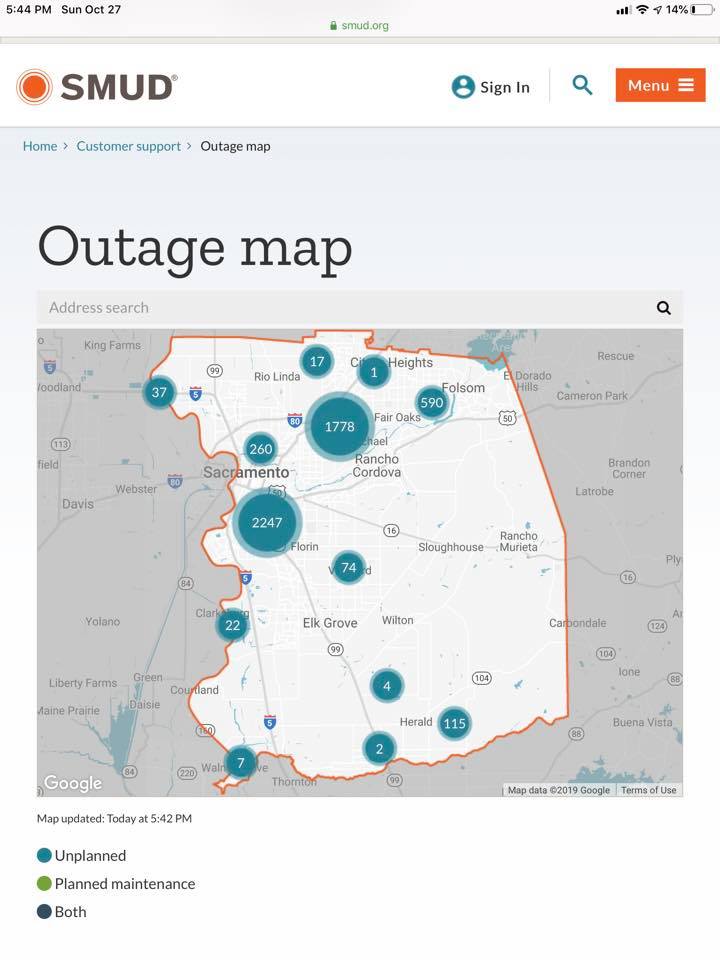Image resolution: width=720 pixels, height=960 pixels.
Task: Open the Customer support breadcrumb link
Action: pyautogui.click(x=129, y=146)
